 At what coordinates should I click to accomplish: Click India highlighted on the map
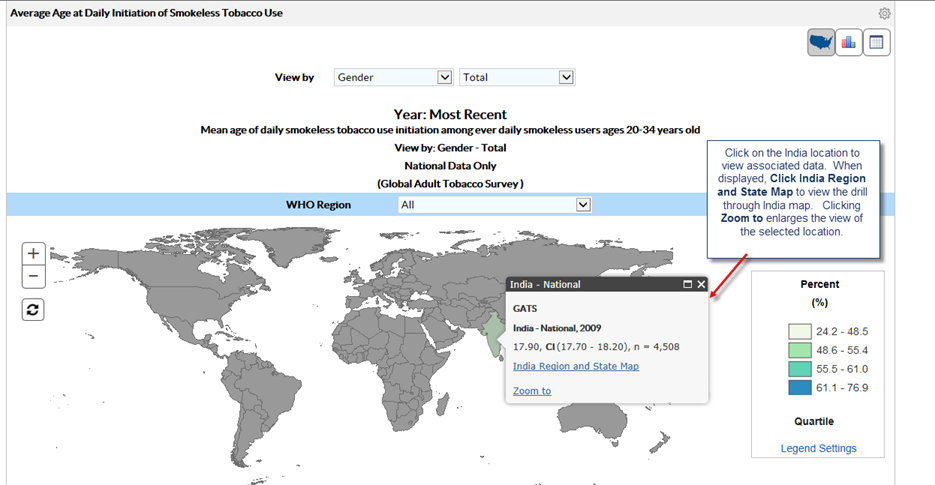[x=492, y=334]
